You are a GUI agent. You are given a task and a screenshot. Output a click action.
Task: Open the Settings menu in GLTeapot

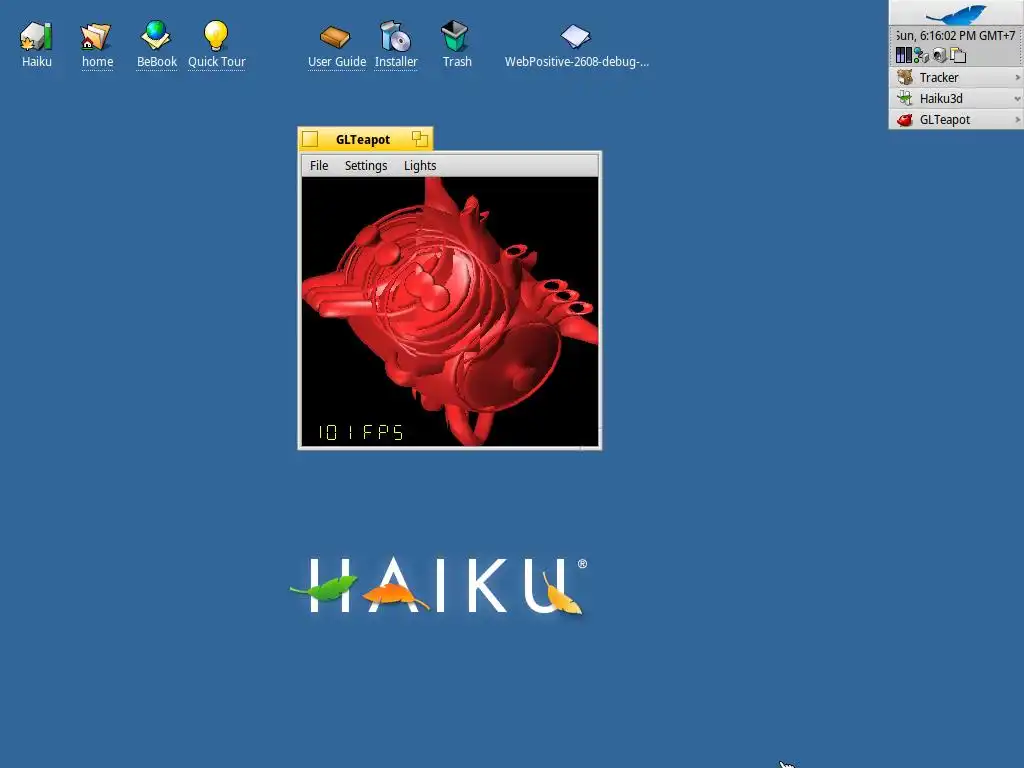(x=366, y=165)
